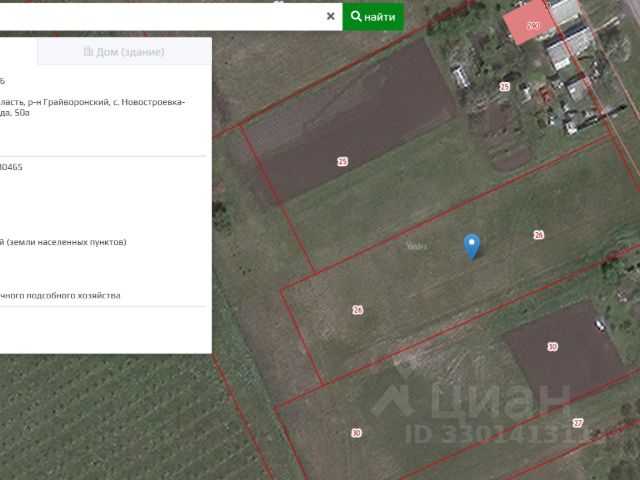Click parcel label 25 in the plowed field
Screen dimensions: 640x480
342,162
